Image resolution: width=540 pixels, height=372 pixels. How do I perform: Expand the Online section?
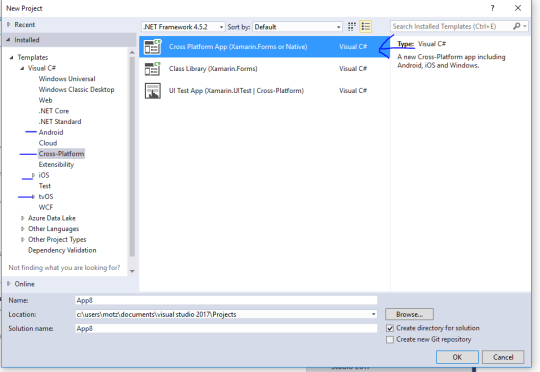[9, 284]
